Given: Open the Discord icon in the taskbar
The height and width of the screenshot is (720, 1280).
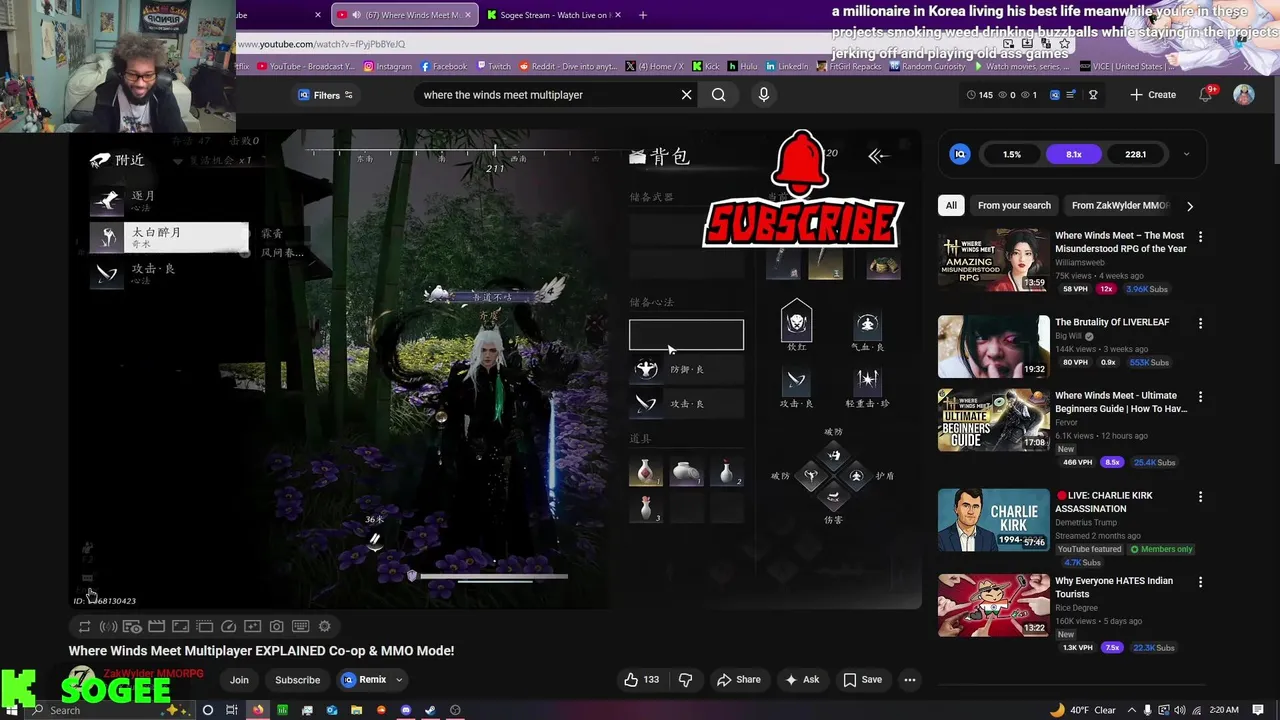Looking at the screenshot, I should pyautogui.click(x=406, y=710).
